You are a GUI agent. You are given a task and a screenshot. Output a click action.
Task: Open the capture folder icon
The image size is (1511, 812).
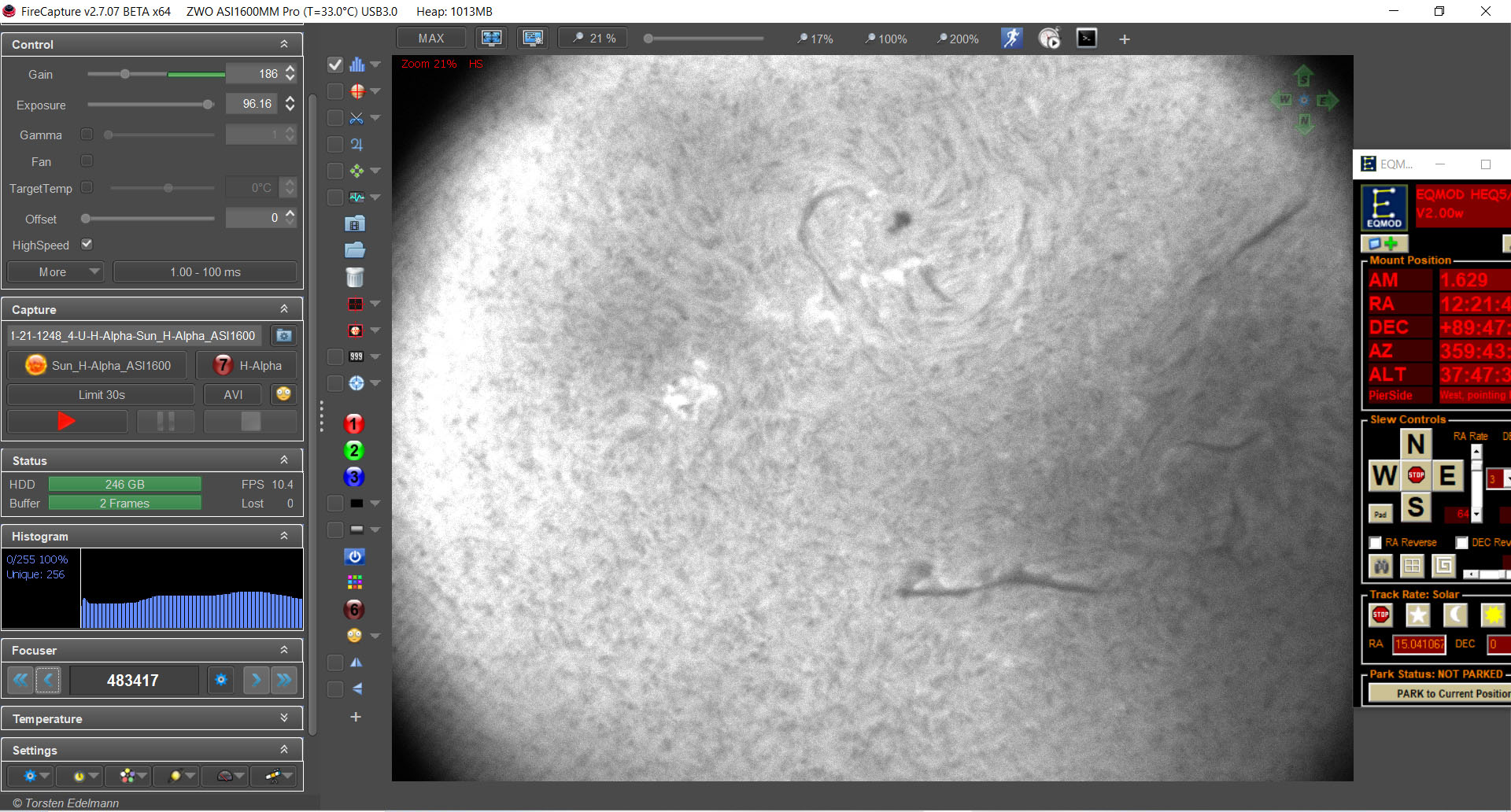coord(355,250)
